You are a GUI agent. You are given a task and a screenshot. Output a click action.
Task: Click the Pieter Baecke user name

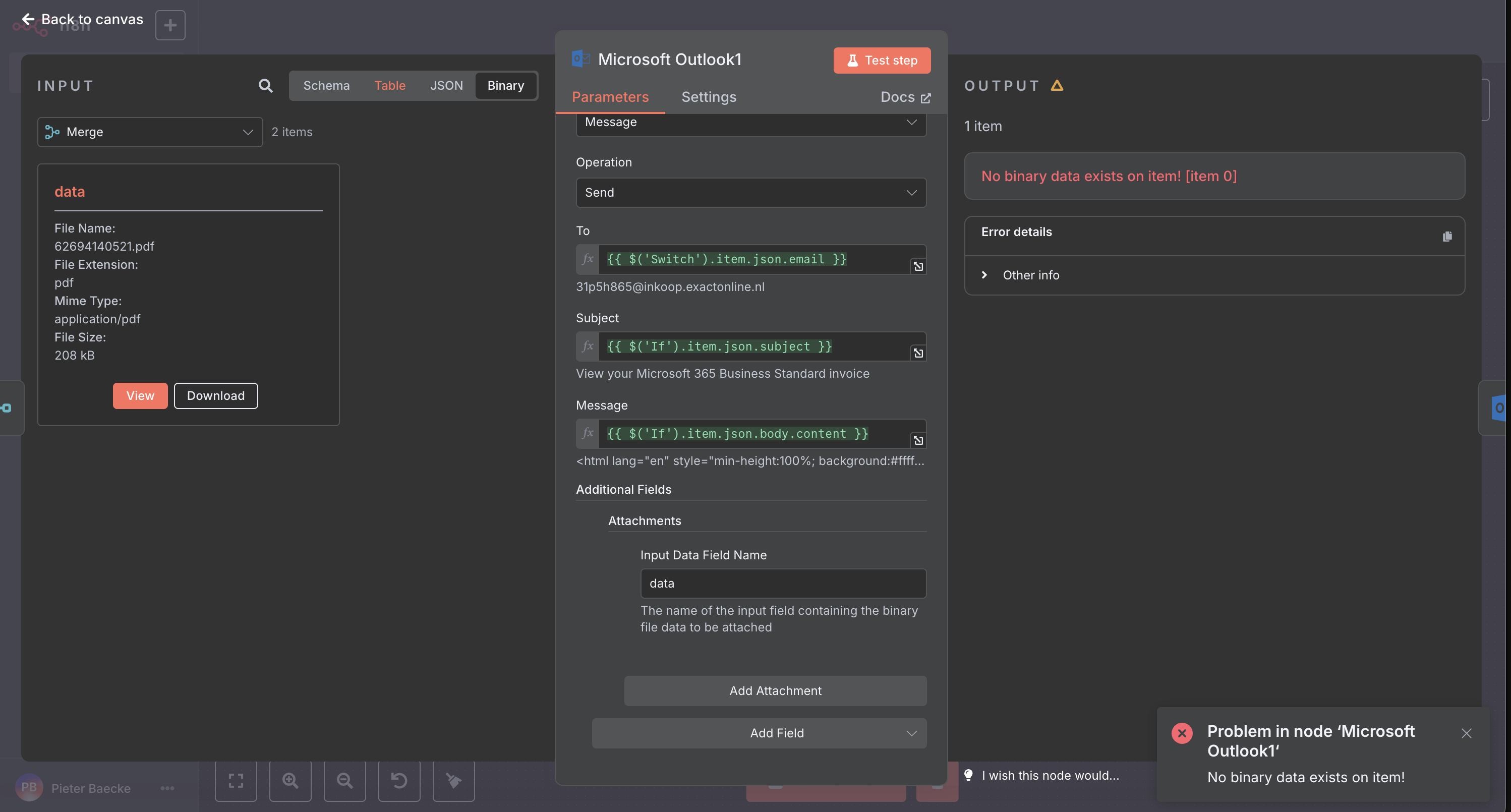[91, 788]
